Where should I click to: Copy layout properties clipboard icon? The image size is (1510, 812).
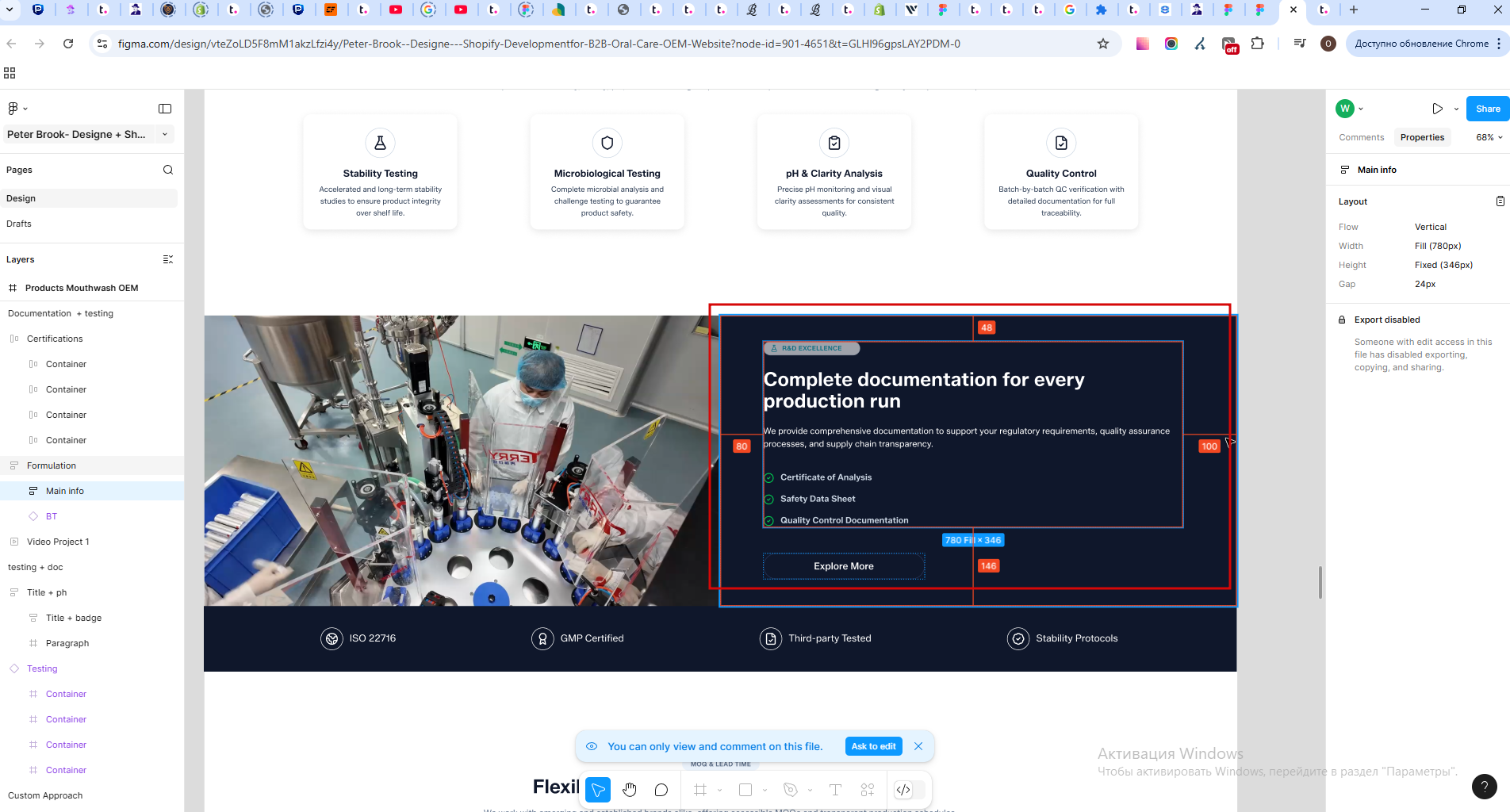1500,201
